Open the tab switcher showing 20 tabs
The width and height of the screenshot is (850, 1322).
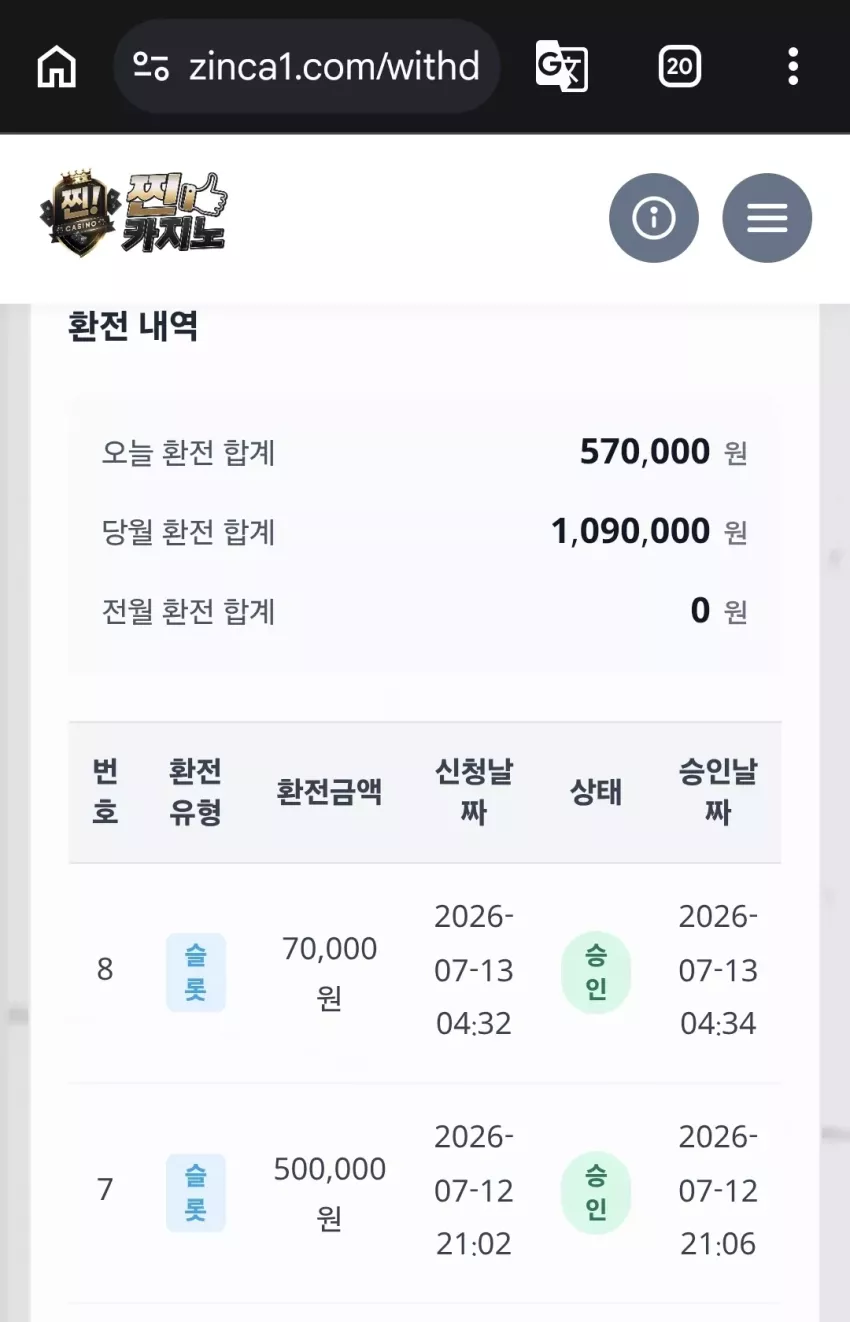coord(680,67)
